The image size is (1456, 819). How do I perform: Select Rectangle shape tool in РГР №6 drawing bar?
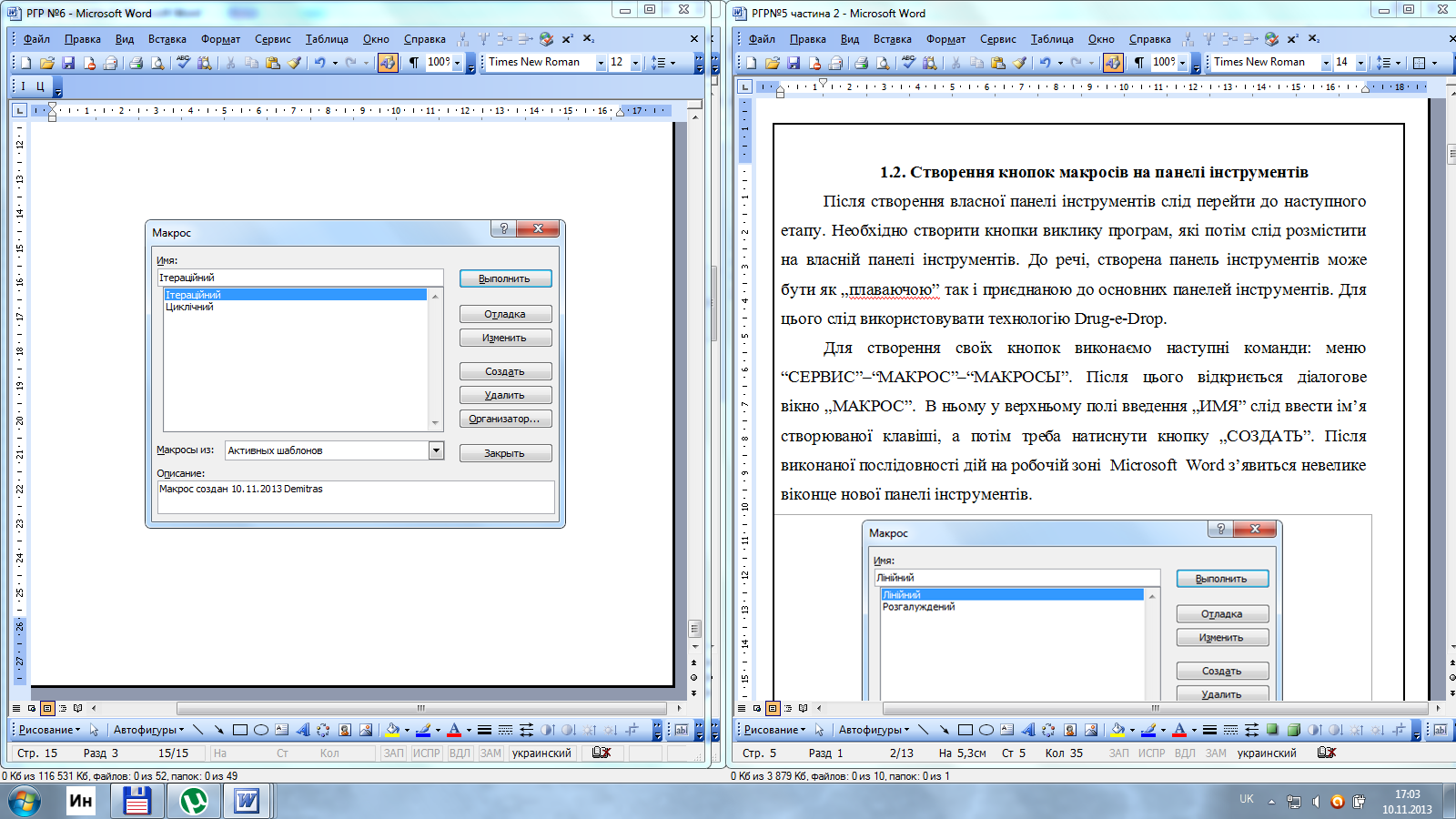(240, 730)
